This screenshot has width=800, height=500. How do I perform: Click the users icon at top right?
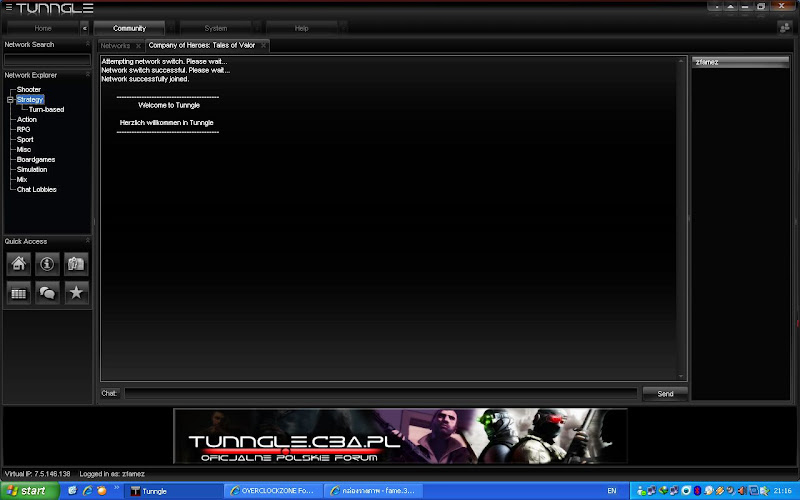click(x=785, y=28)
